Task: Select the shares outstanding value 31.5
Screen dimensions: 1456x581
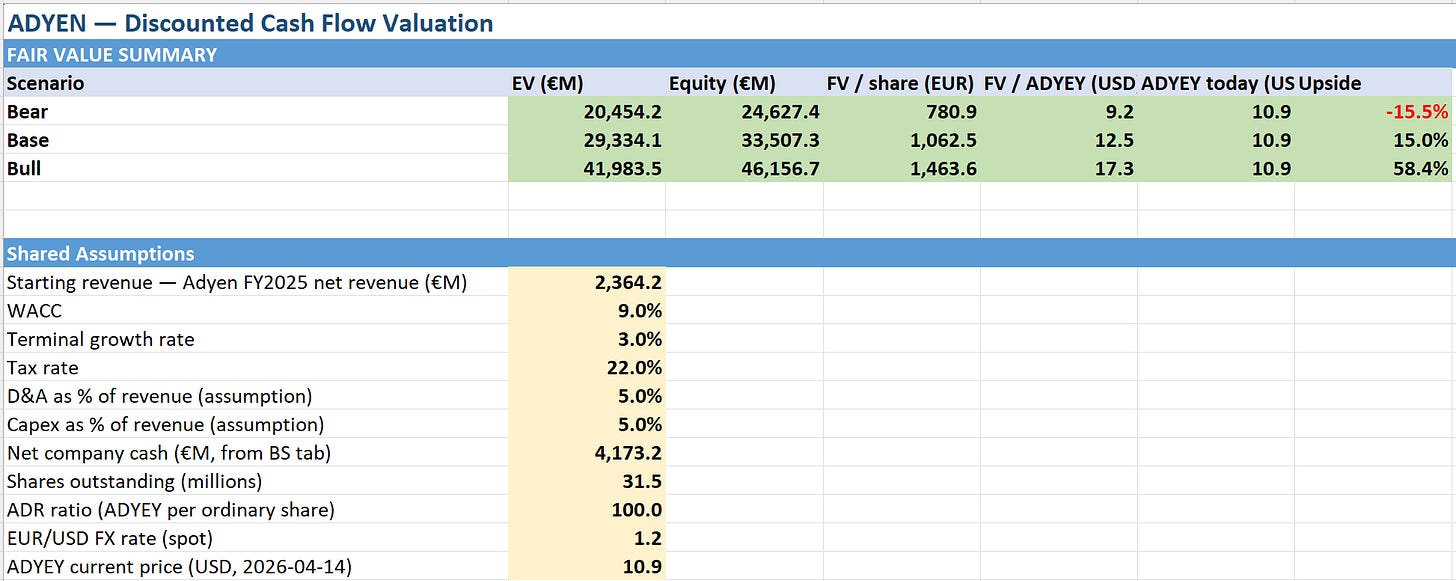Action: click(x=587, y=481)
